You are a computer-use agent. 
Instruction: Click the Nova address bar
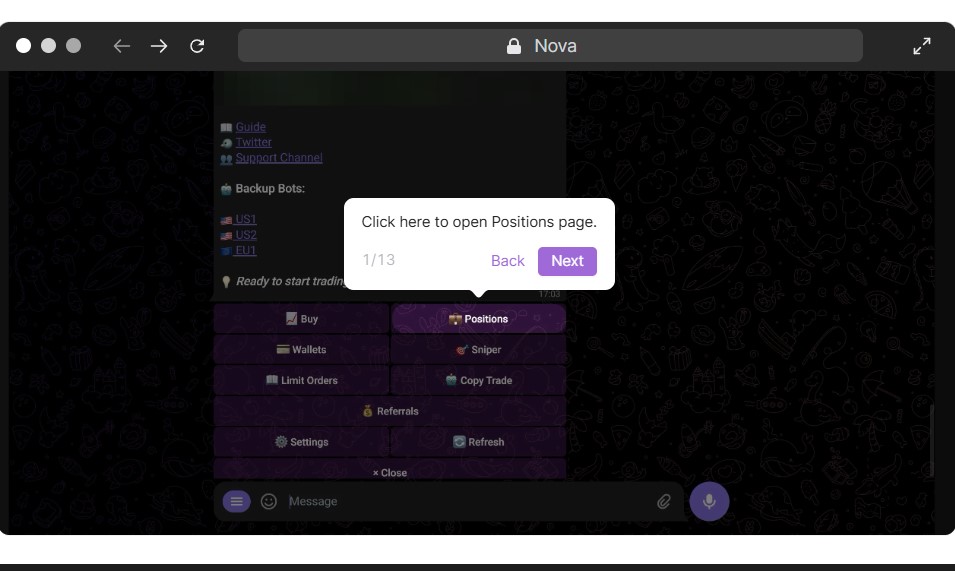pos(550,46)
